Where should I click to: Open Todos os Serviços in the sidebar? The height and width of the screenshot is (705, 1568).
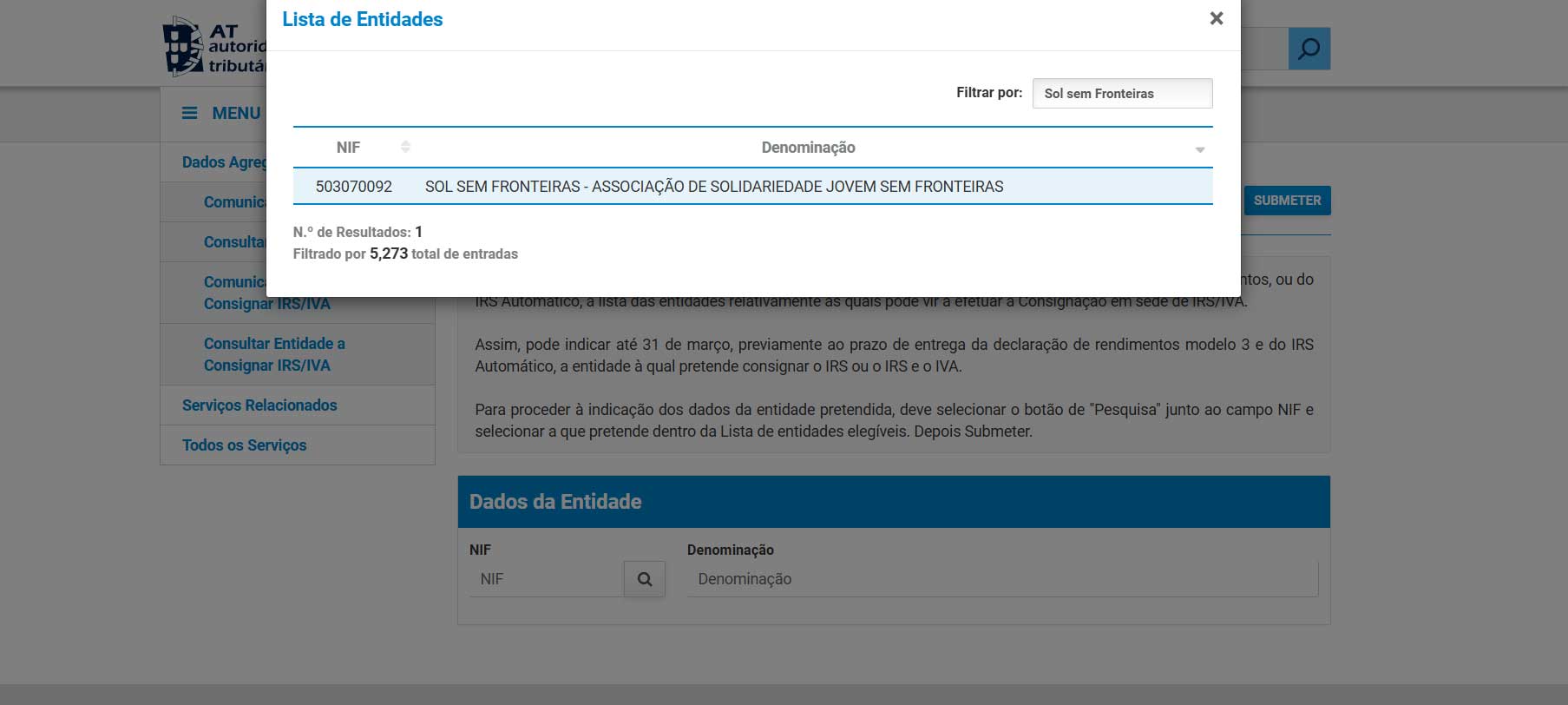click(x=245, y=445)
